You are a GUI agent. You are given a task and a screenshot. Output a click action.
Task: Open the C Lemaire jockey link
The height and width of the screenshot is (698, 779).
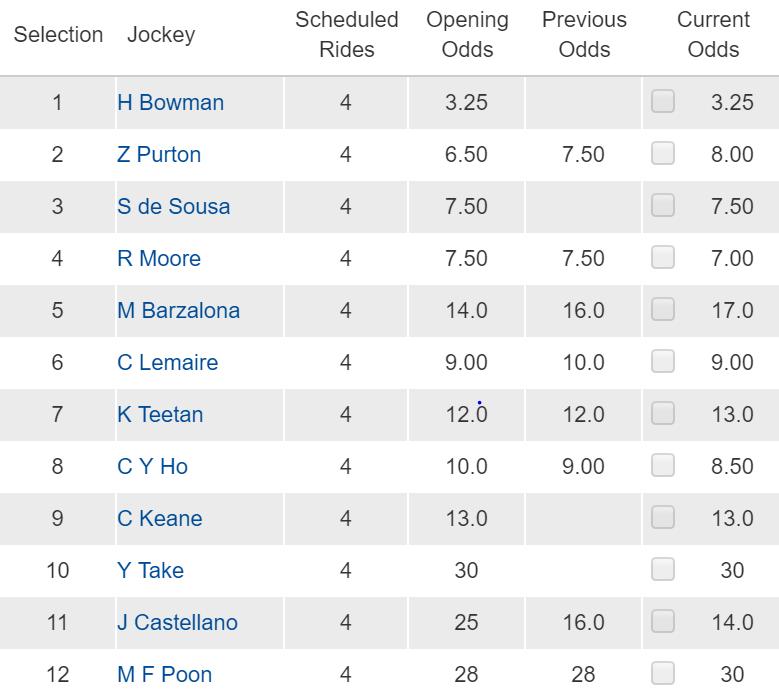167,363
